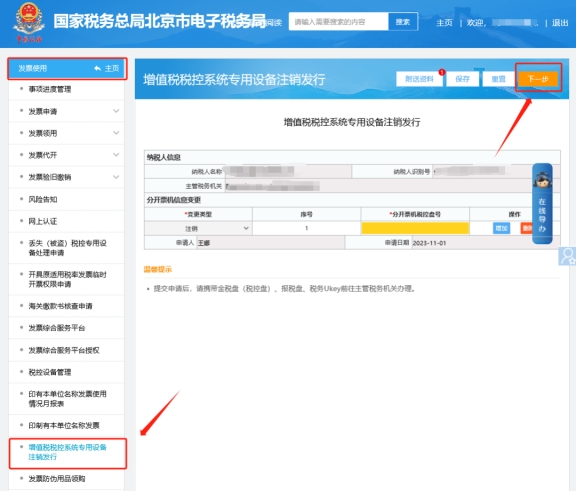Expand the 发票申请 menu chevron

[116, 111]
